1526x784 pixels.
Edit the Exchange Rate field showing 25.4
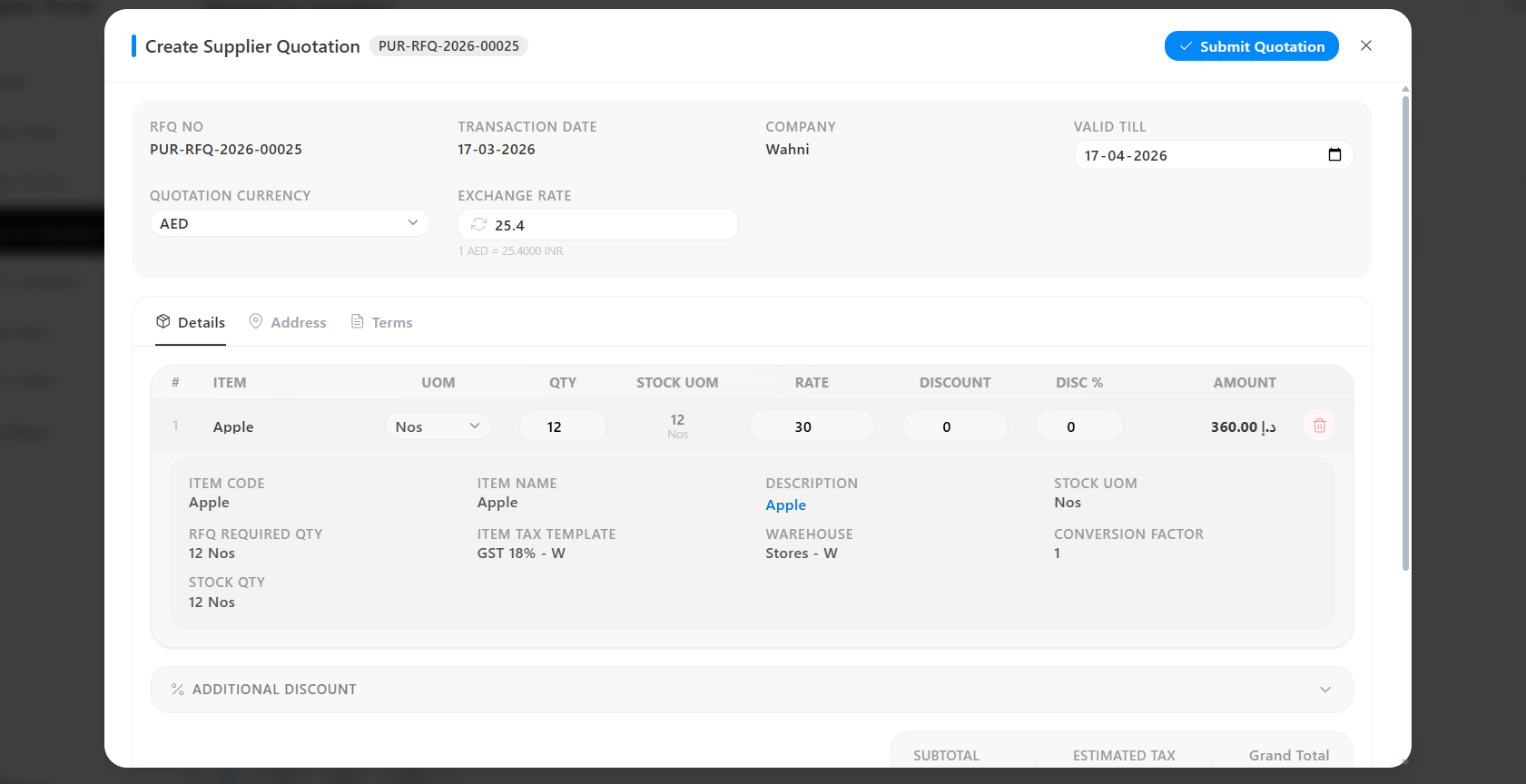598,224
